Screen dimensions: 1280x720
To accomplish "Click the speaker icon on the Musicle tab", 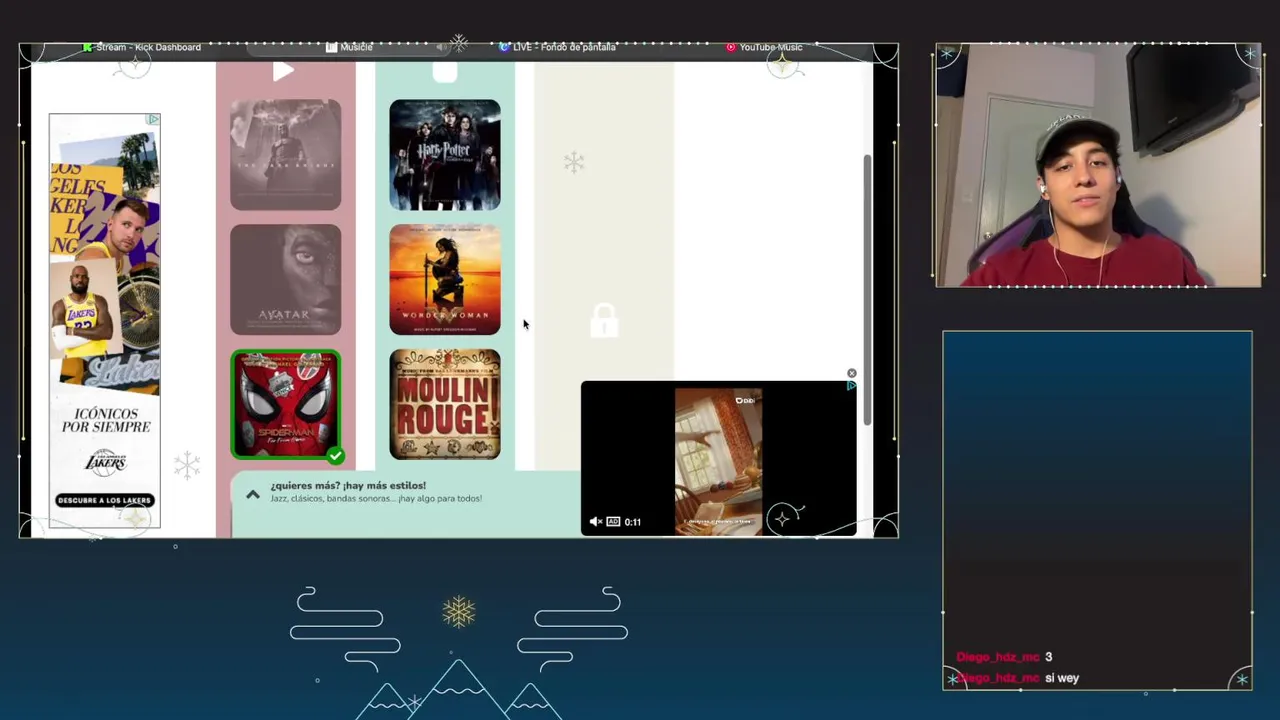I will [x=441, y=47].
